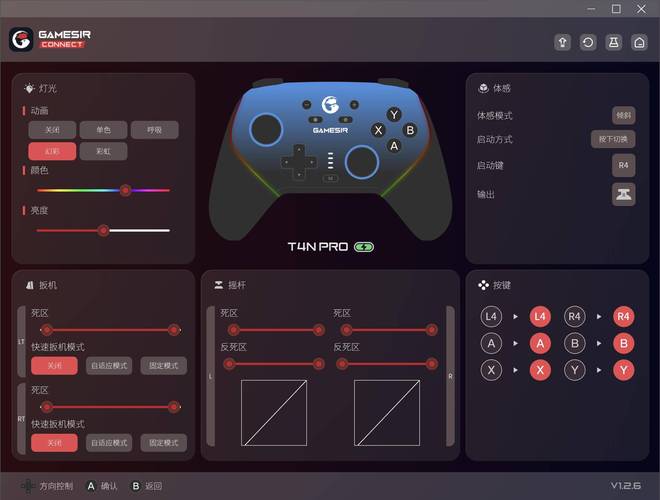Viewport: 660px width, 500px height.
Task: Select the LT trigger tab
Action: coord(21,341)
